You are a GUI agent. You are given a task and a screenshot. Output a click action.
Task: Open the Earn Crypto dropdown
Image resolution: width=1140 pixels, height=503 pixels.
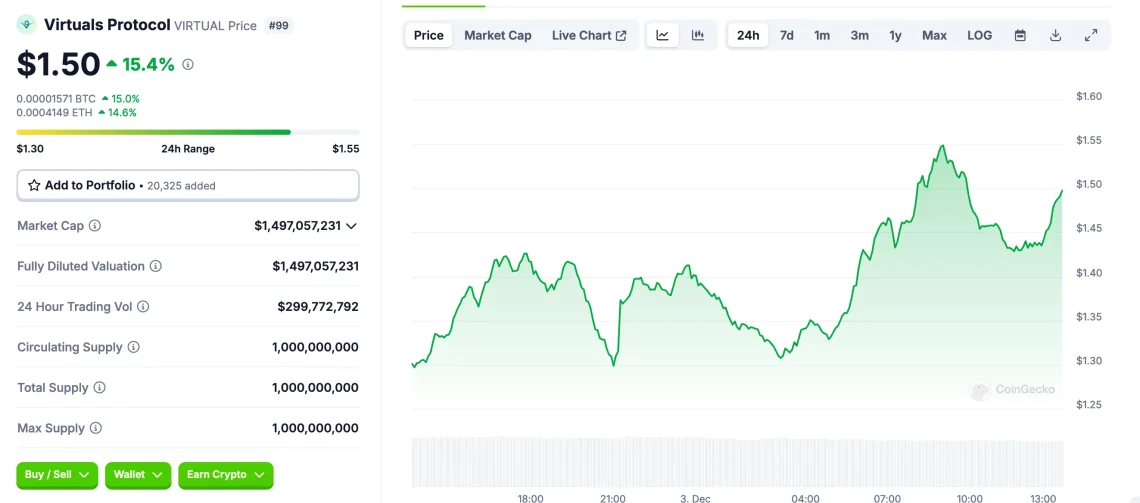tap(225, 475)
